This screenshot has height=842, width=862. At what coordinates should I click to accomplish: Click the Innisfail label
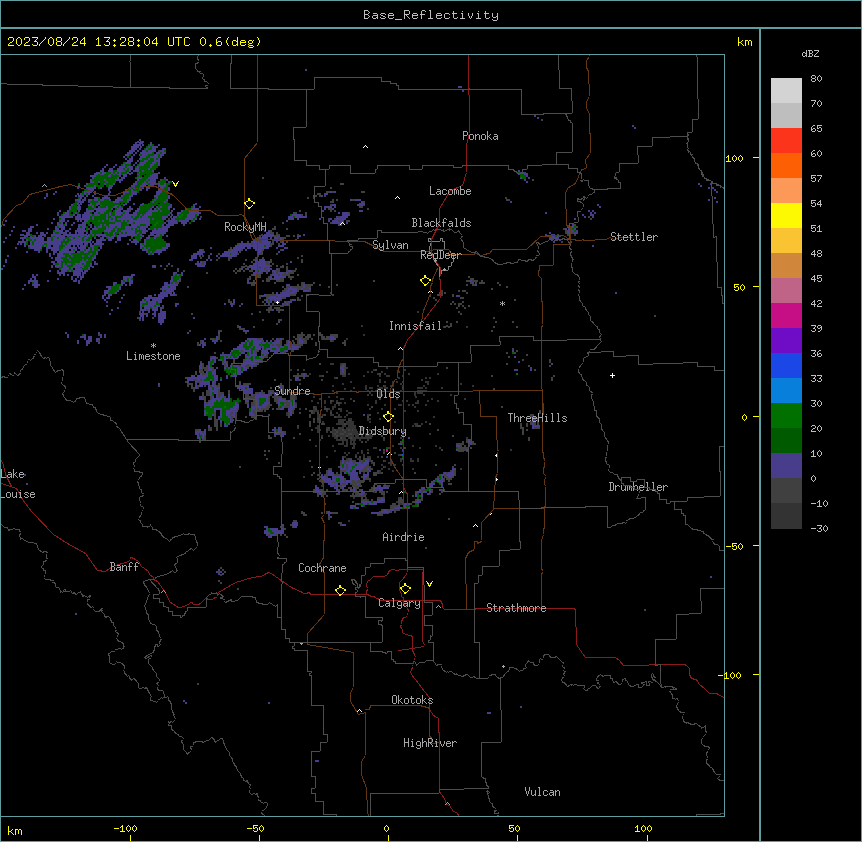[415, 326]
